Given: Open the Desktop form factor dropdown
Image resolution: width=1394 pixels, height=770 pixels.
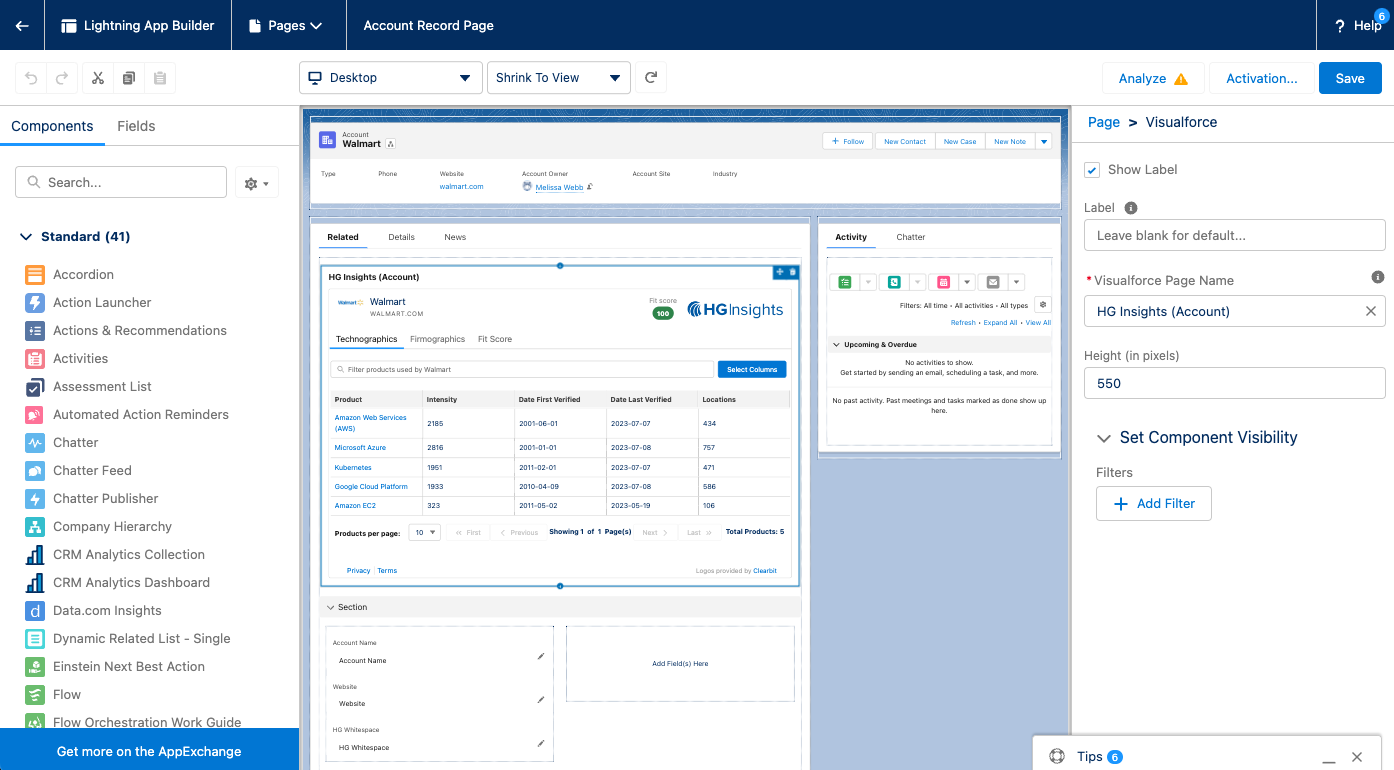Looking at the screenshot, I should pos(390,78).
